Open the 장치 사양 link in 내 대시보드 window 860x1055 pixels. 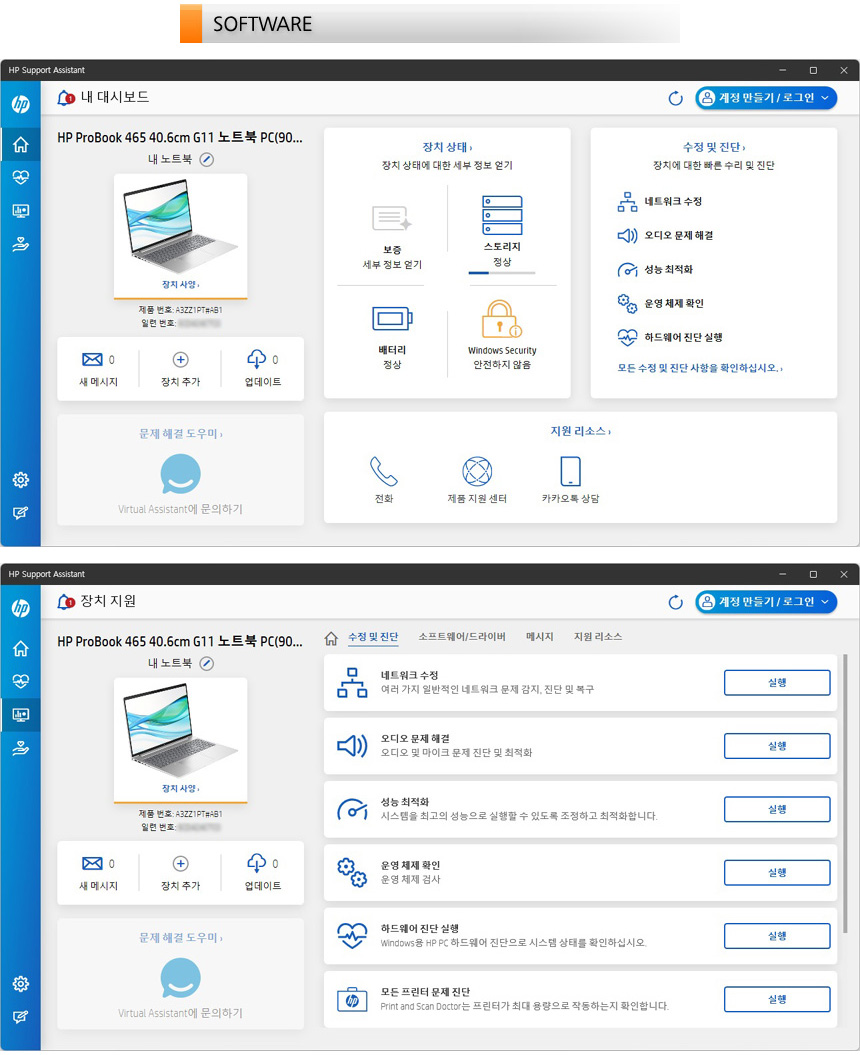[180, 285]
